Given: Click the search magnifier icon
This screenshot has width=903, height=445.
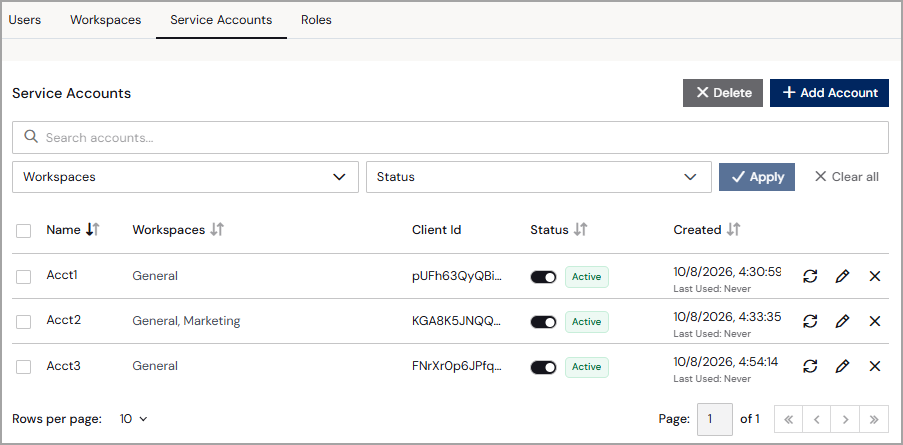Looking at the screenshot, I should point(31,137).
